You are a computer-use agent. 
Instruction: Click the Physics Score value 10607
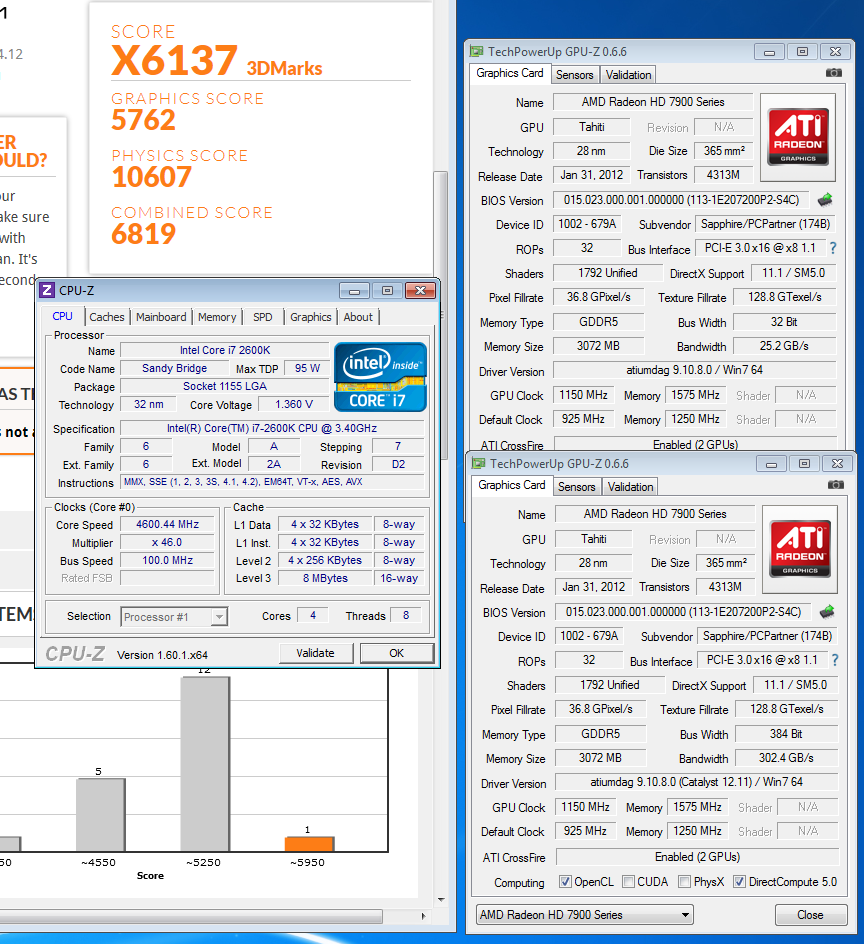[x=152, y=177]
